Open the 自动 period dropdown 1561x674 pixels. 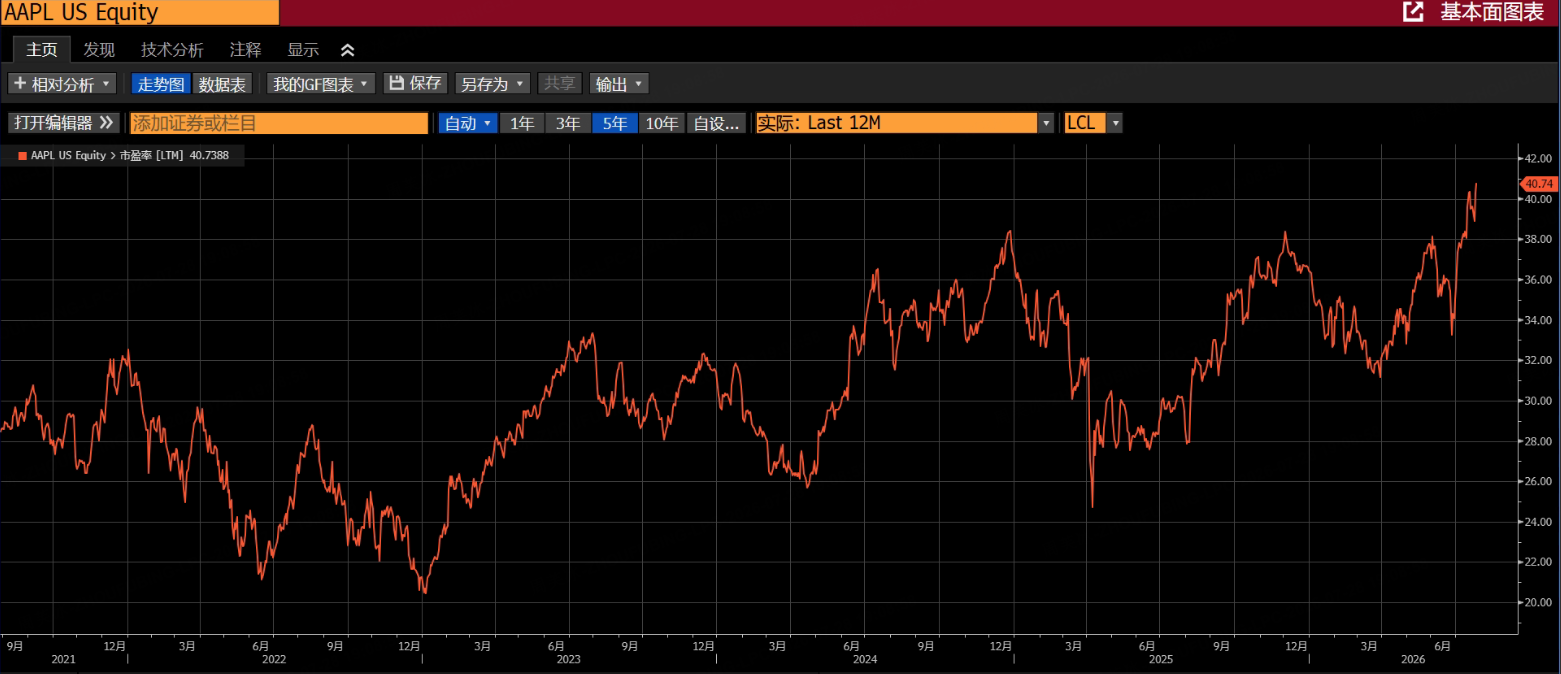pos(467,123)
